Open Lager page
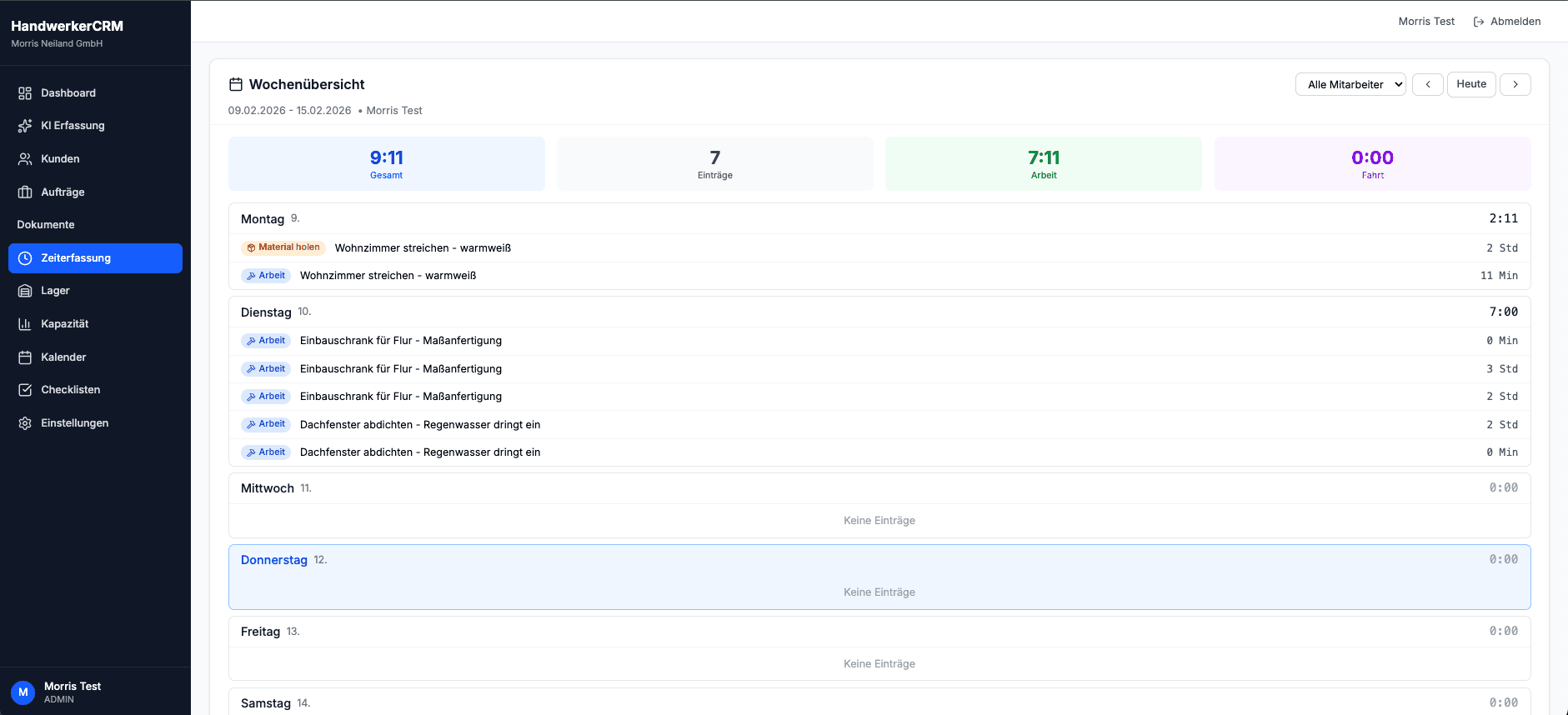 point(95,291)
